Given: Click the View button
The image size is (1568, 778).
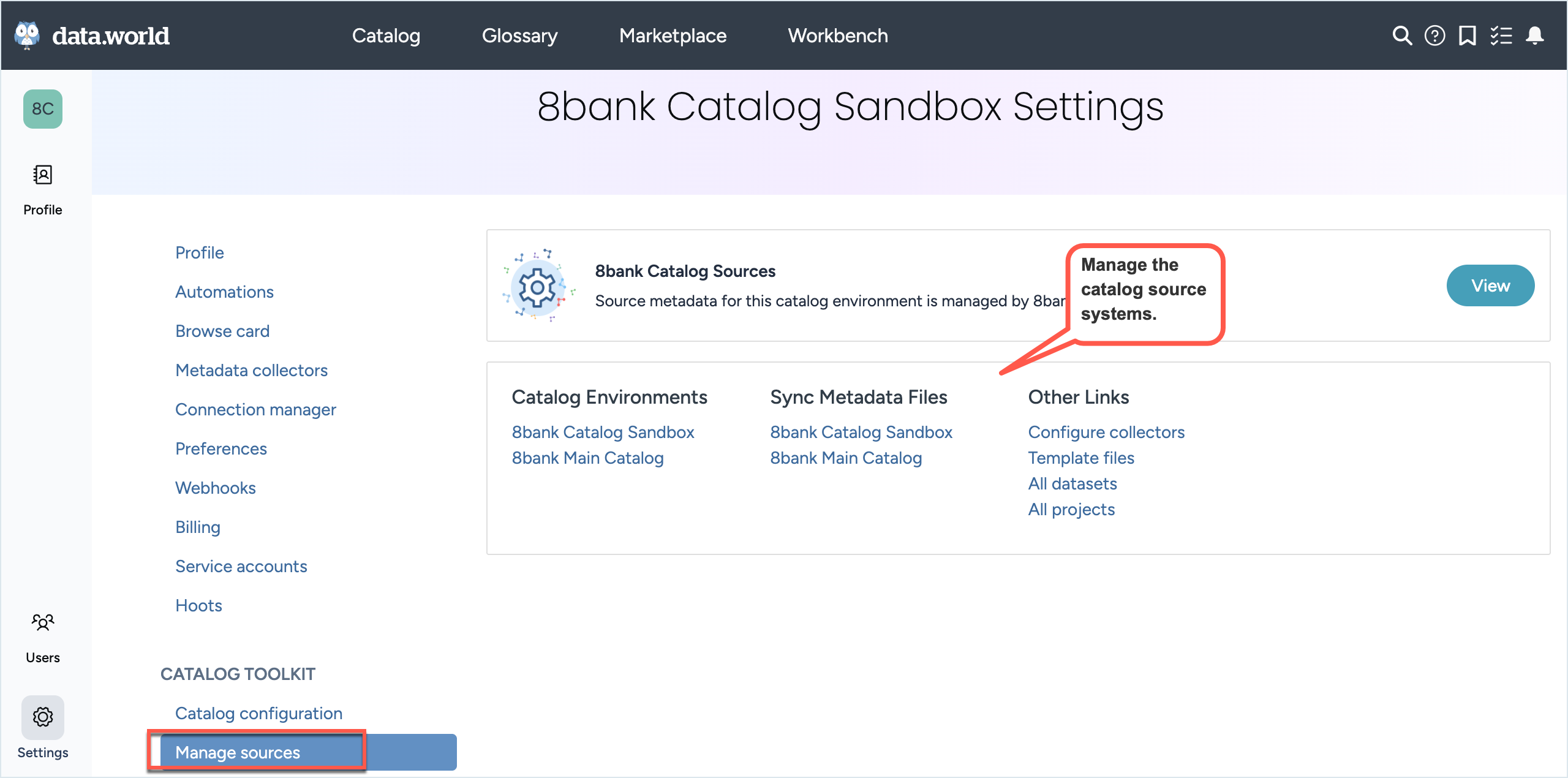Looking at the screenshot, I should click(1490, 285).
